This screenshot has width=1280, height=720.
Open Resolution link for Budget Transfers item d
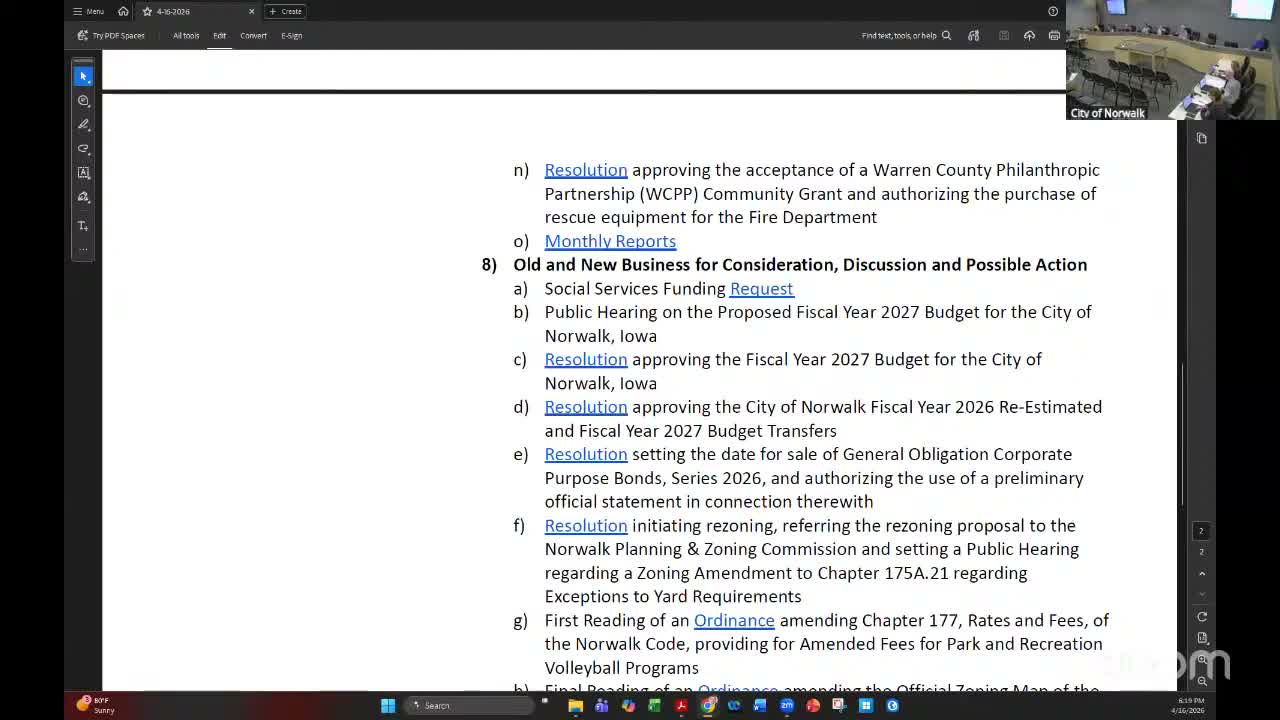[586, 407]
